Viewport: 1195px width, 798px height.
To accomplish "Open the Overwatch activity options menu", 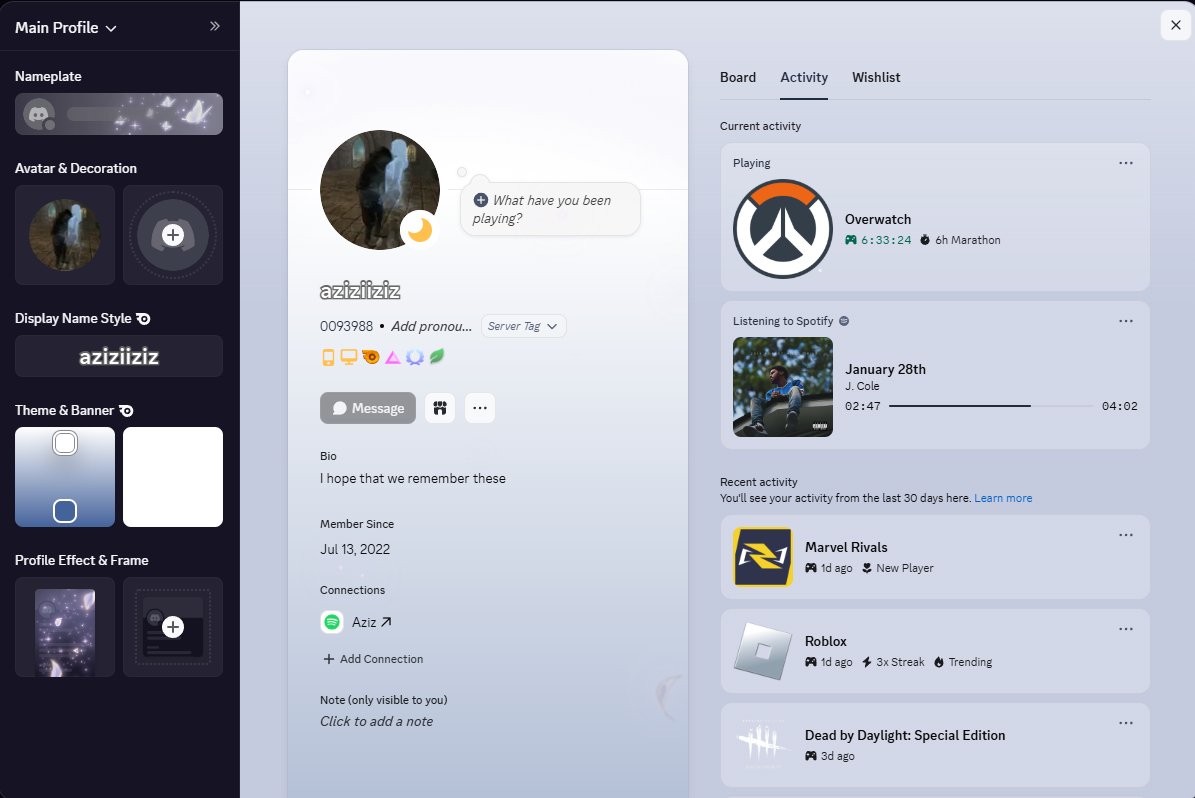I will pyautogui.click(x=1126, y=163).
